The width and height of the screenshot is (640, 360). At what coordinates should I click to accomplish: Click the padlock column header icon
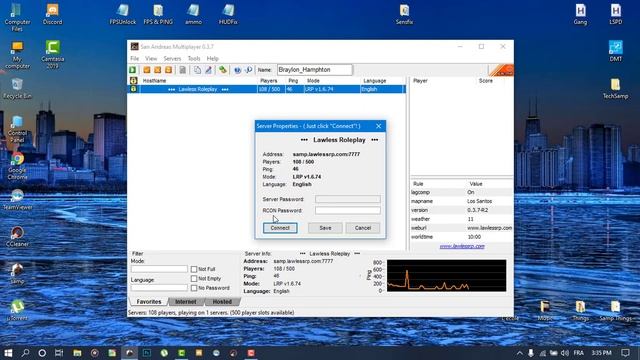[x=133, y=81]
